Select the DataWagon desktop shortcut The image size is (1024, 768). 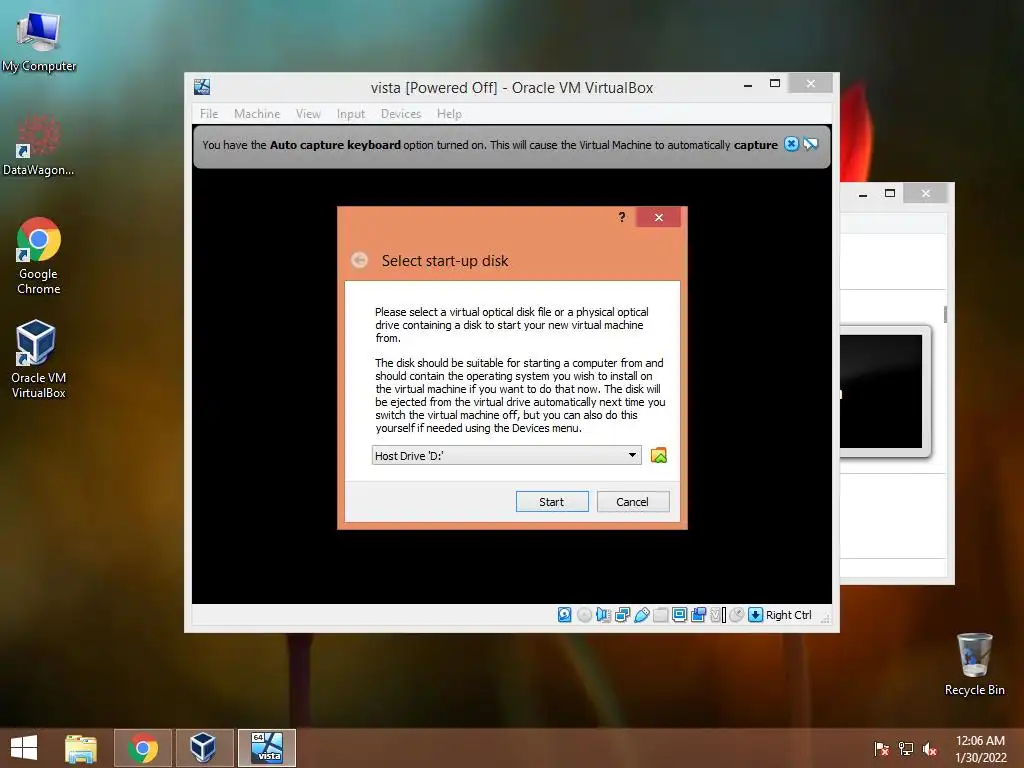[x=39, y=145]
